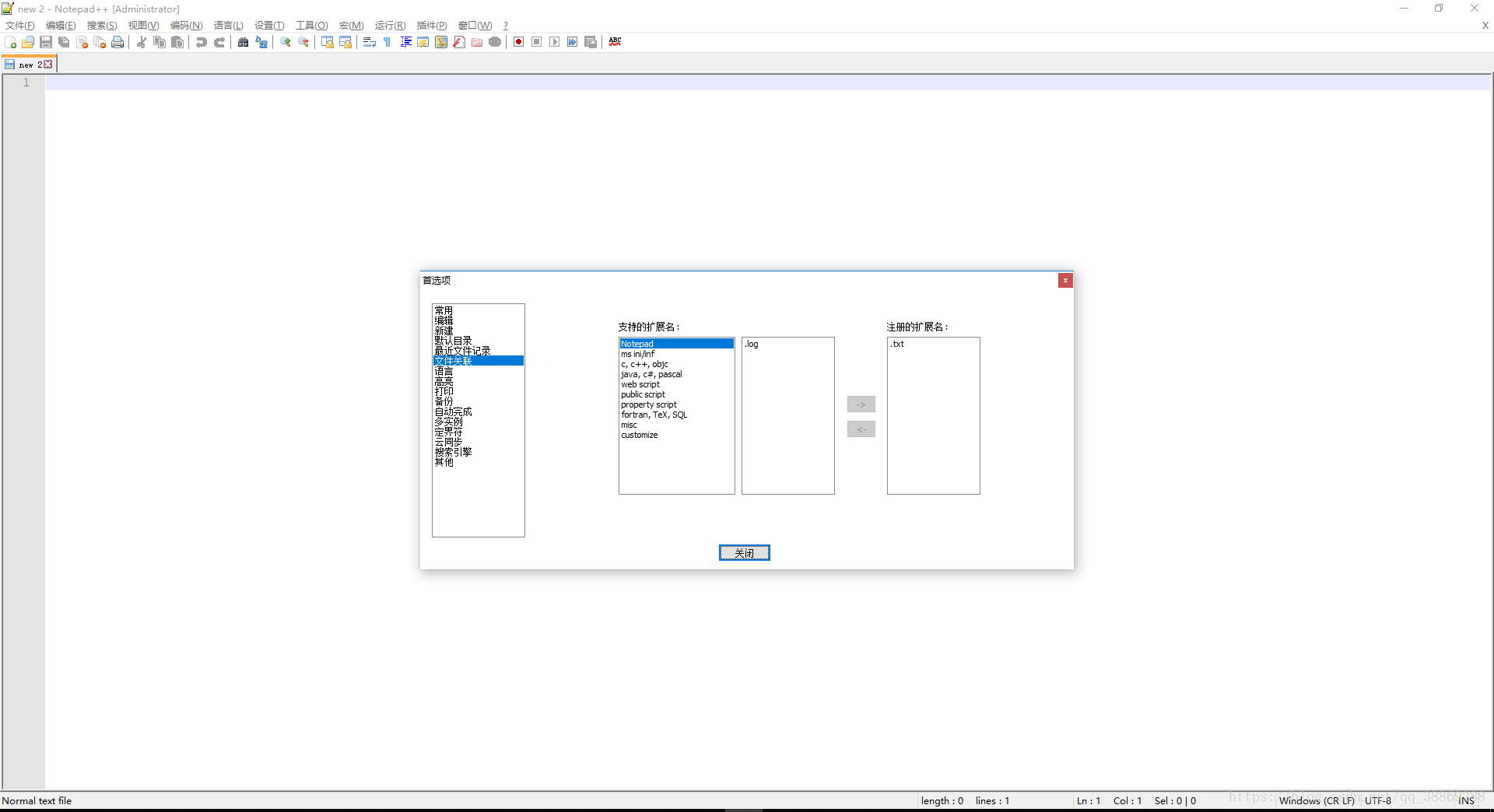Select 语言 in the preferences category list
This screenshot has width=1494, height=812.
[444, 372]
